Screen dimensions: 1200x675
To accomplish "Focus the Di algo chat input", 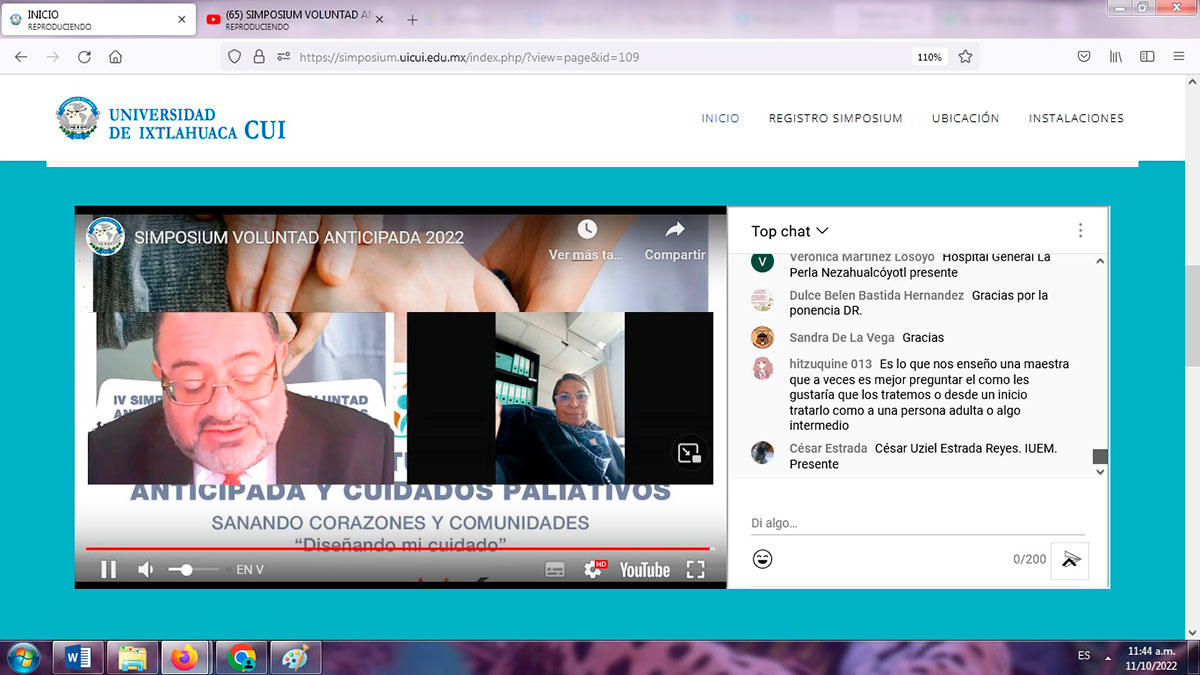I will click(x=918, y=523).
